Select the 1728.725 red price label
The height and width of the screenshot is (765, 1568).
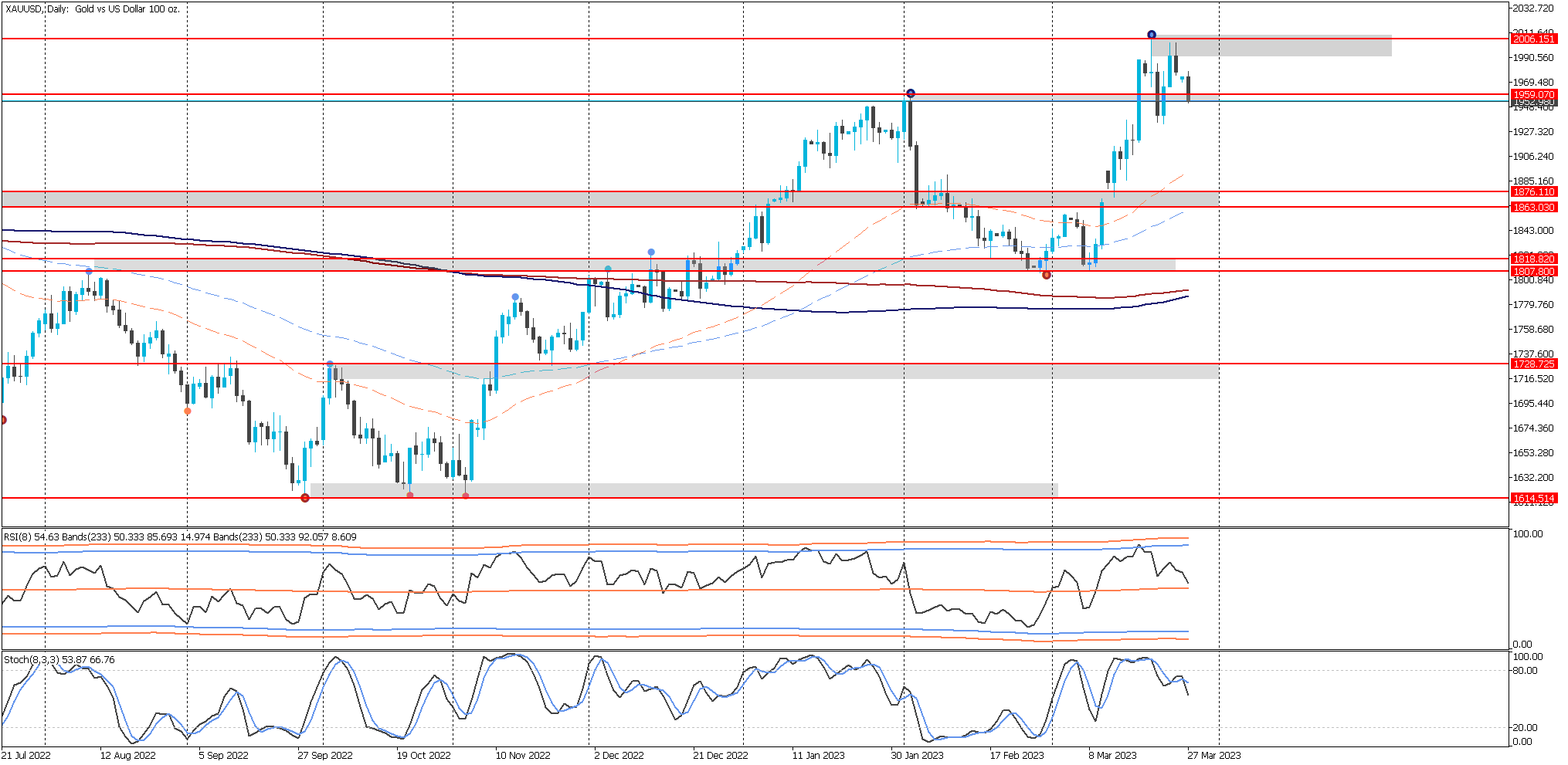click(1533, 364)
